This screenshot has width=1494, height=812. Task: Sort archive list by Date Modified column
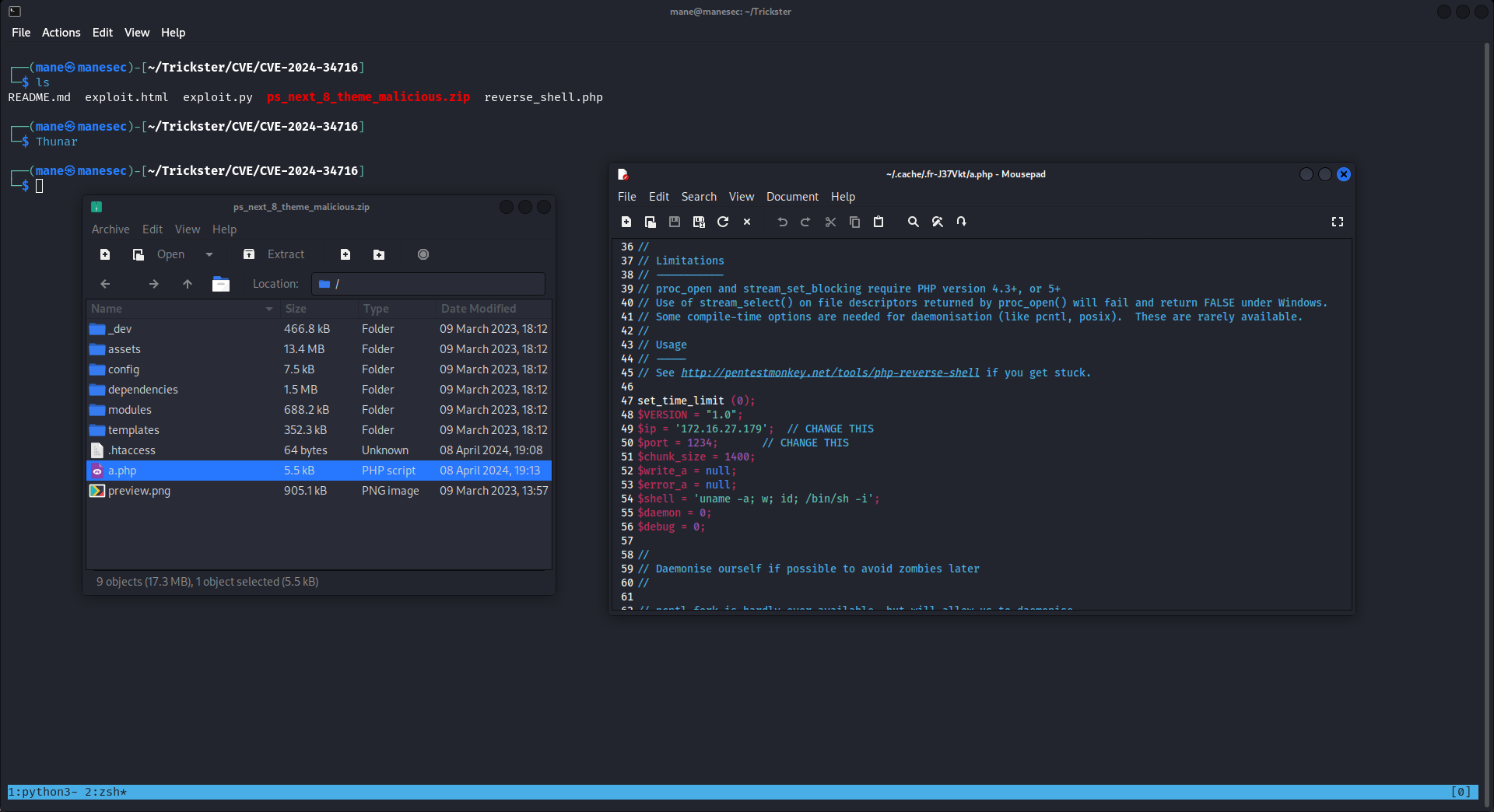tap(493, 309)
